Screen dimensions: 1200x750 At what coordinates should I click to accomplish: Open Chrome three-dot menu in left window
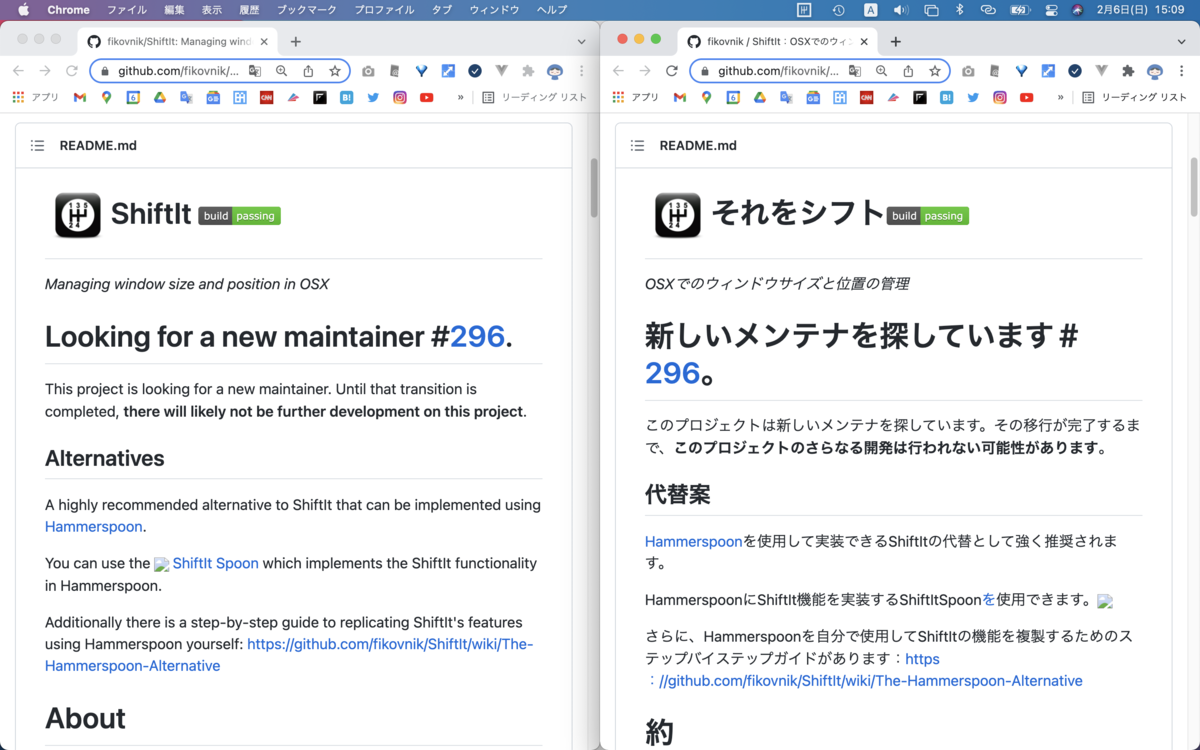[582, 71]
